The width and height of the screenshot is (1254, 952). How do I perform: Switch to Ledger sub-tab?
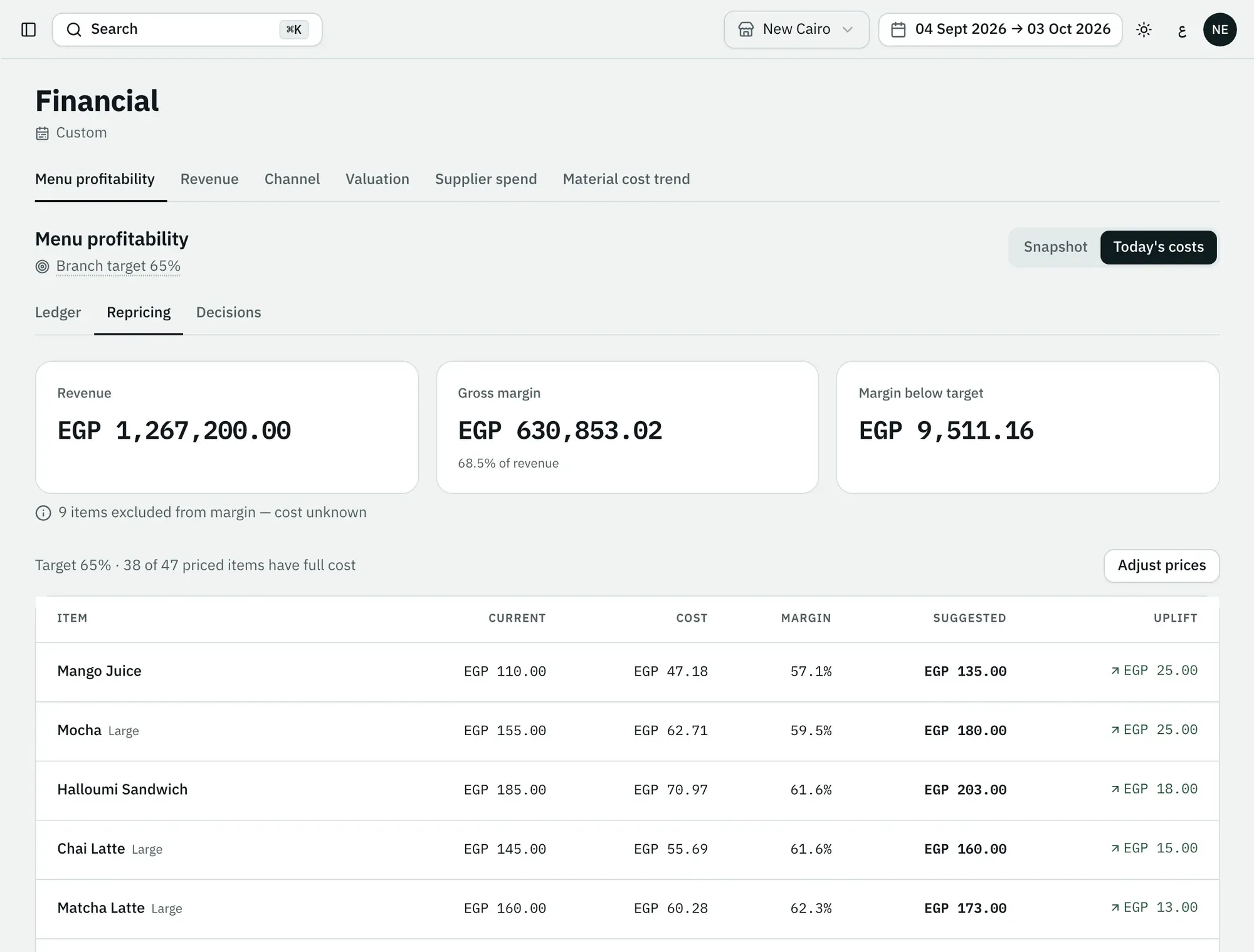(x=58, y=313)
